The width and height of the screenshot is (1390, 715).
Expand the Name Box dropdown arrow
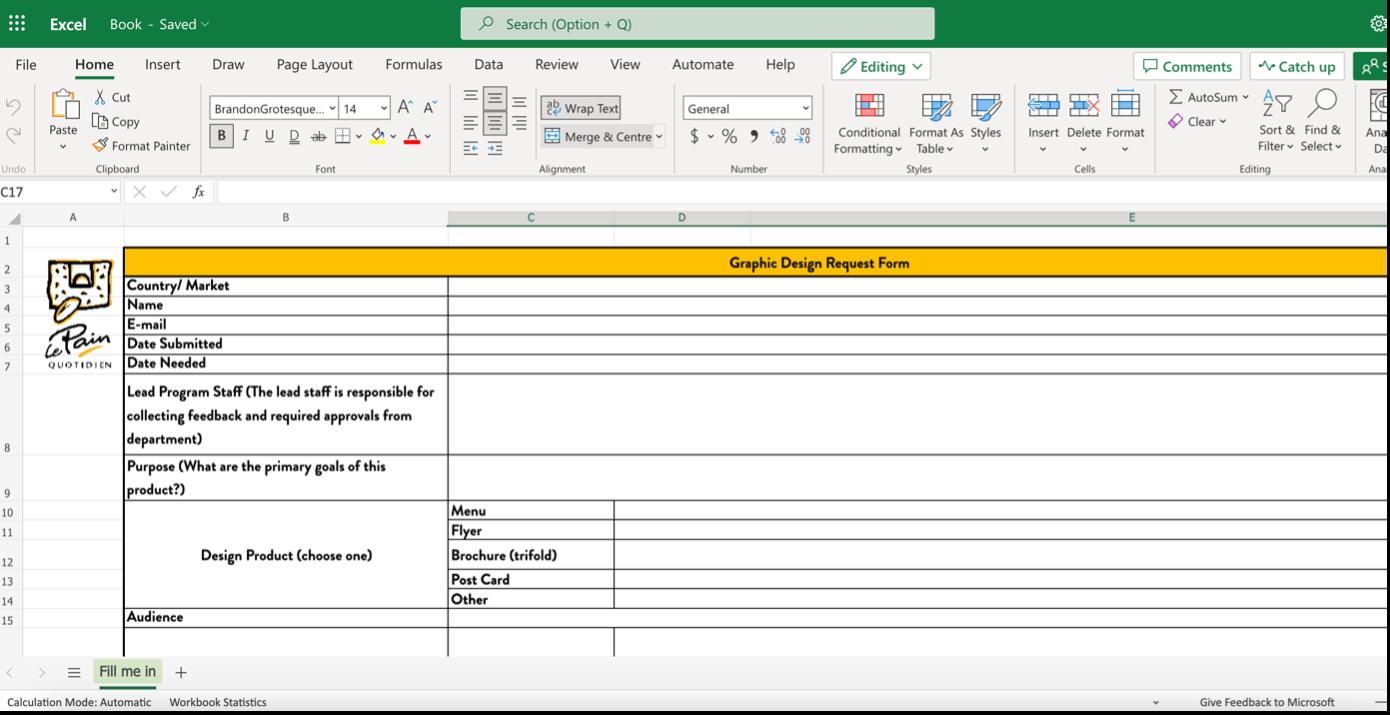click(x=113, y=192)
